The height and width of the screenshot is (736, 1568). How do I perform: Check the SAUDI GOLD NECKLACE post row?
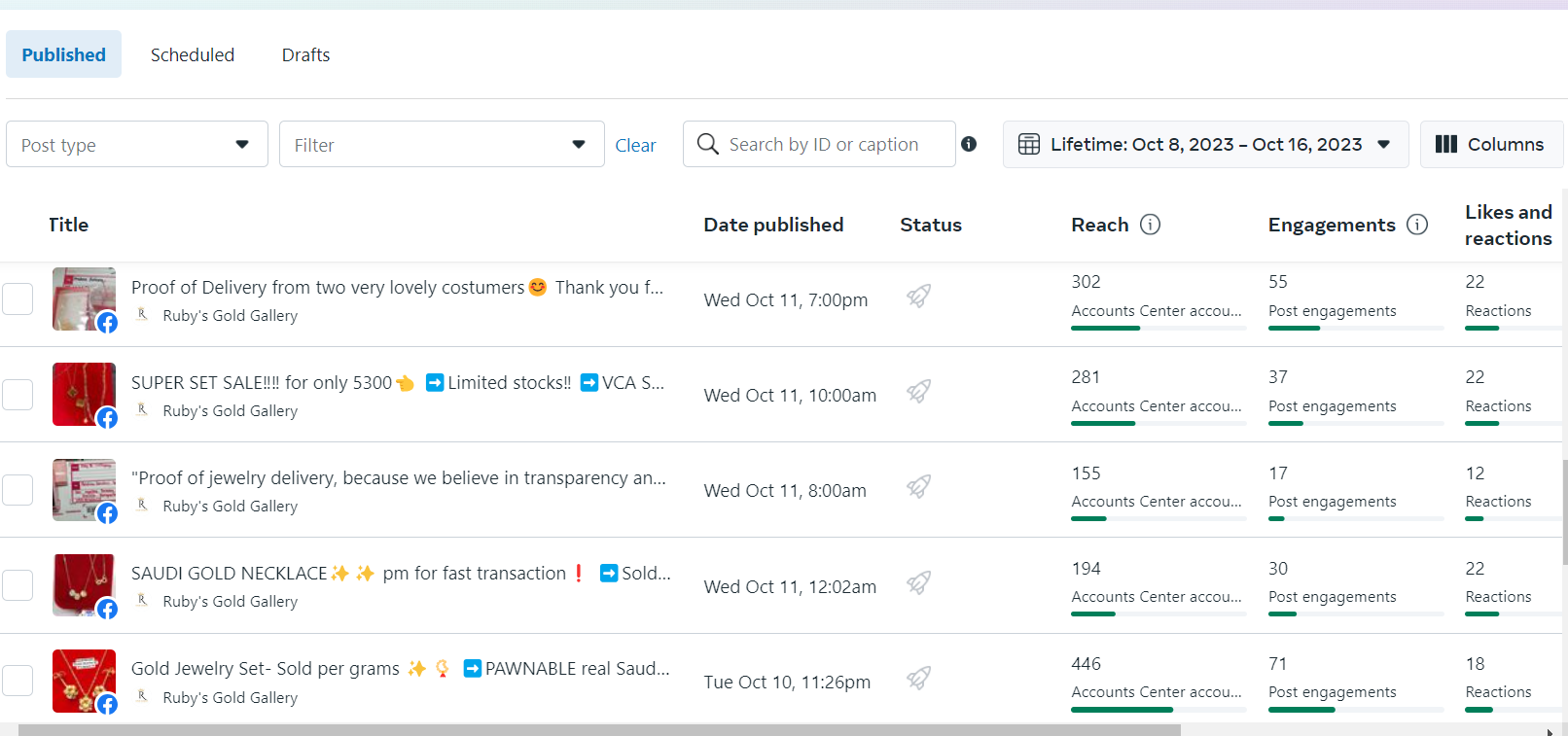tap(18, 585)
